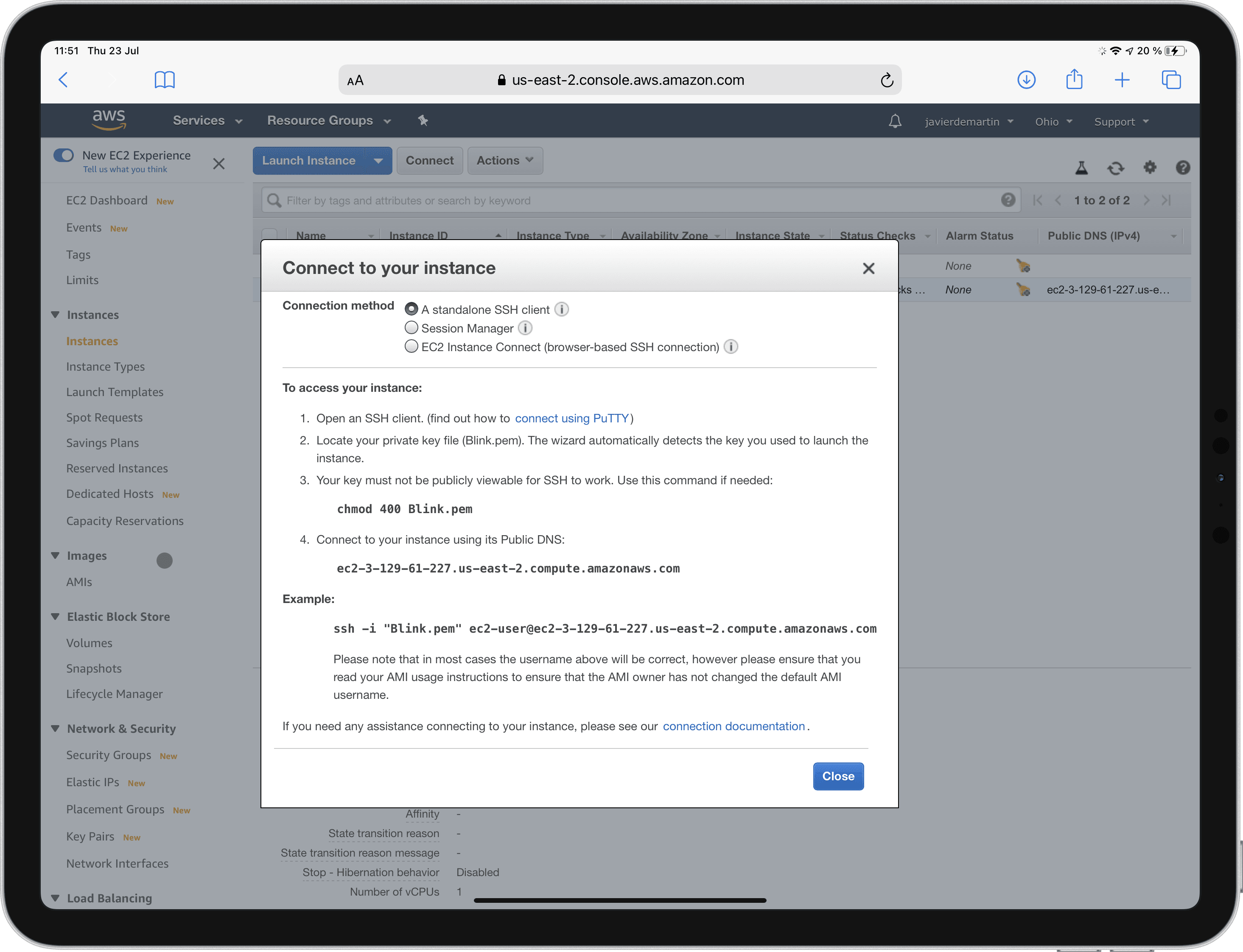Refresh the instances list
Screen dimensions: 1243x952
(x=1115, y=168)
